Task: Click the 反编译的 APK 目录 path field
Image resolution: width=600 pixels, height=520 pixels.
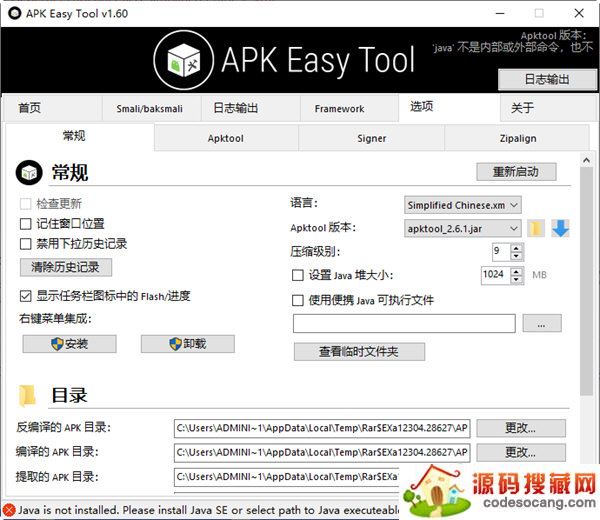Action: coord(322,428)
